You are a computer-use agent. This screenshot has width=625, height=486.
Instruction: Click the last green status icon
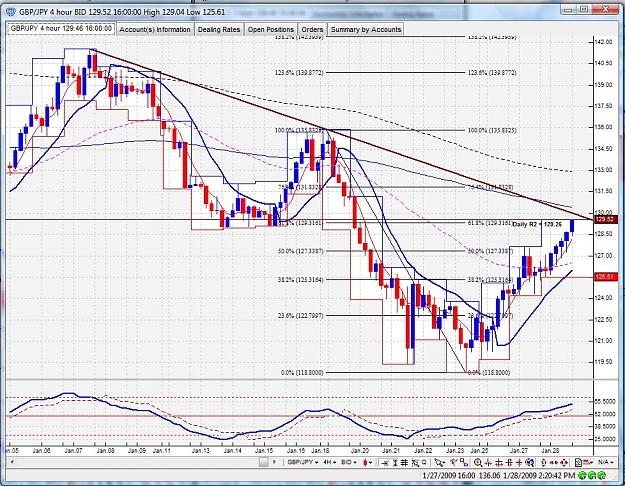601,476
